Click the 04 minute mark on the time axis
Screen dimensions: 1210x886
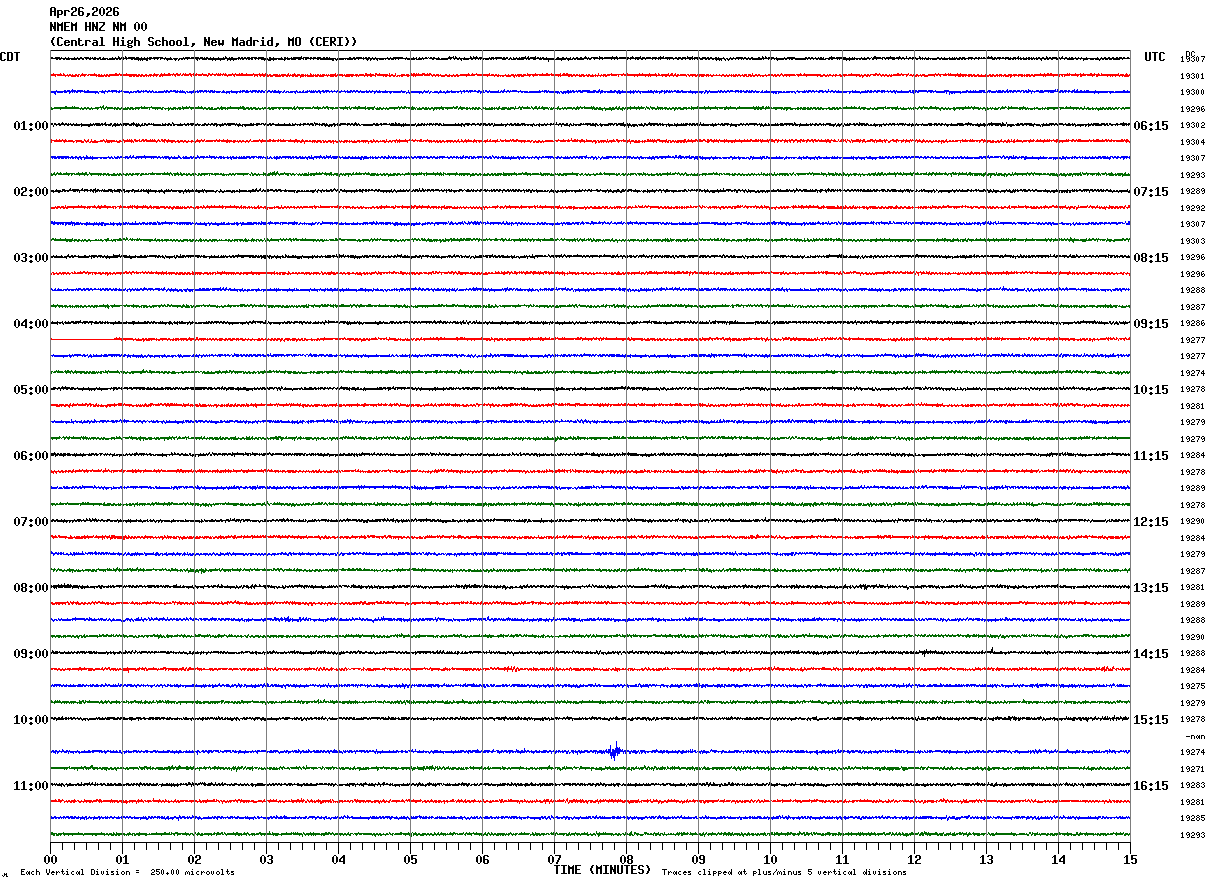point(338,859)
